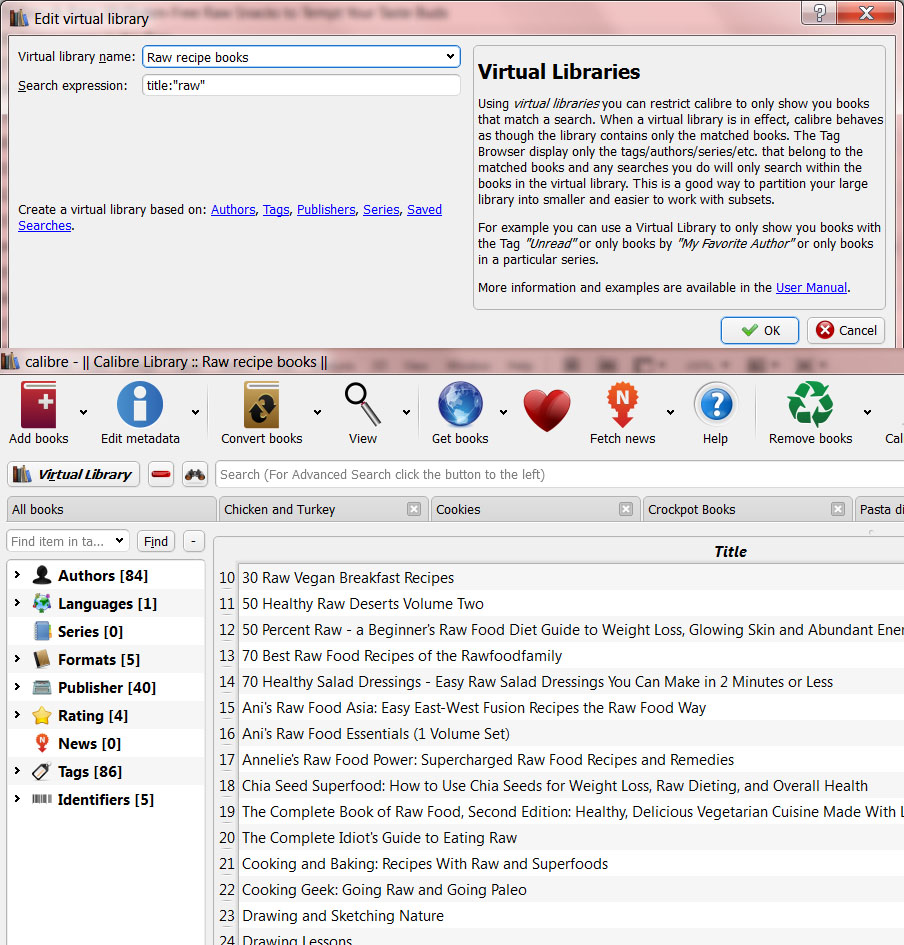Click the red clear virtual library button
904x945 pixels.
[x=161, y=474]
